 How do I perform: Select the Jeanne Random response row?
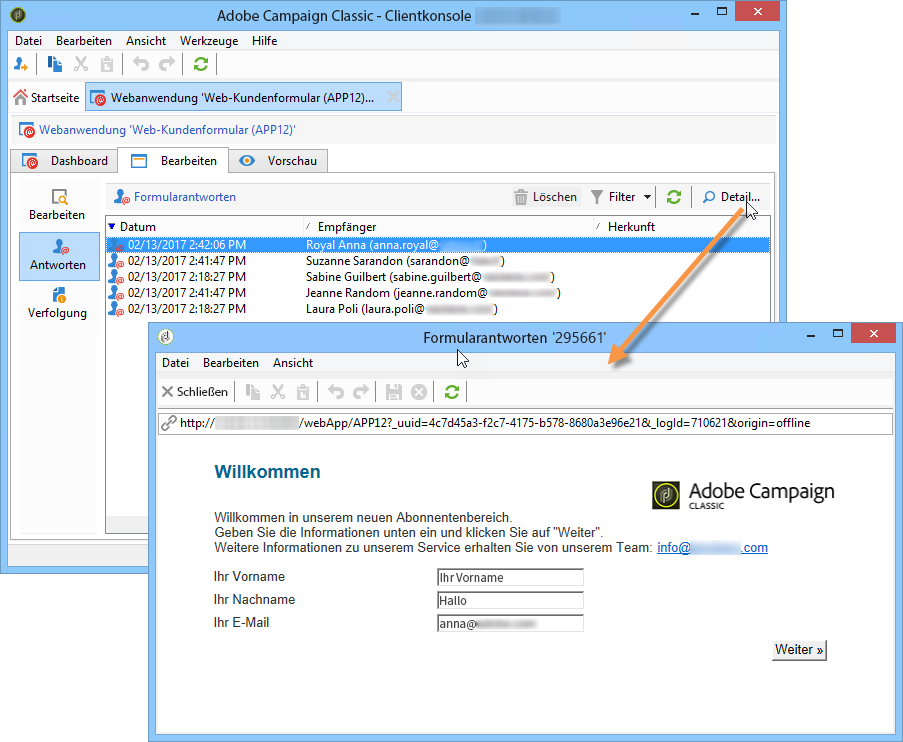tap(438, 293)
